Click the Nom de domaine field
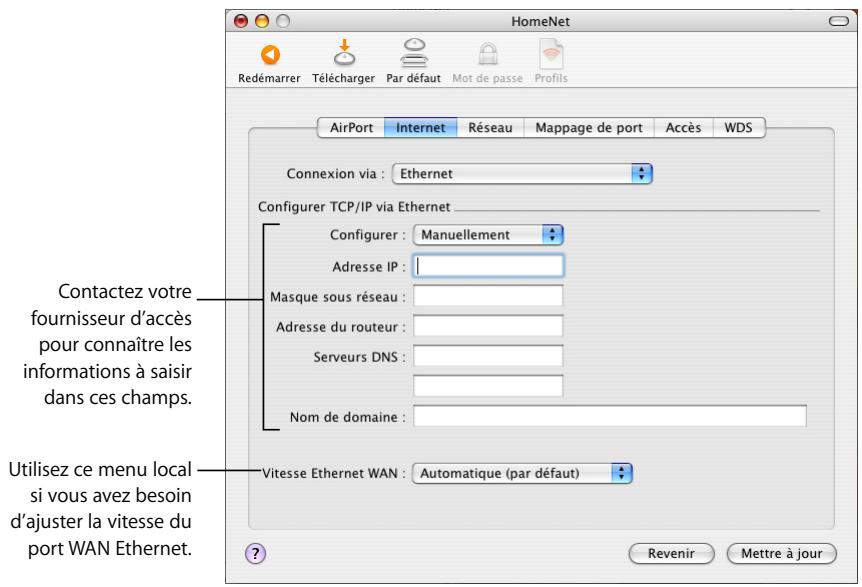Screen dimensions: 862x587 pyautogui.click(x=610, y=416)
